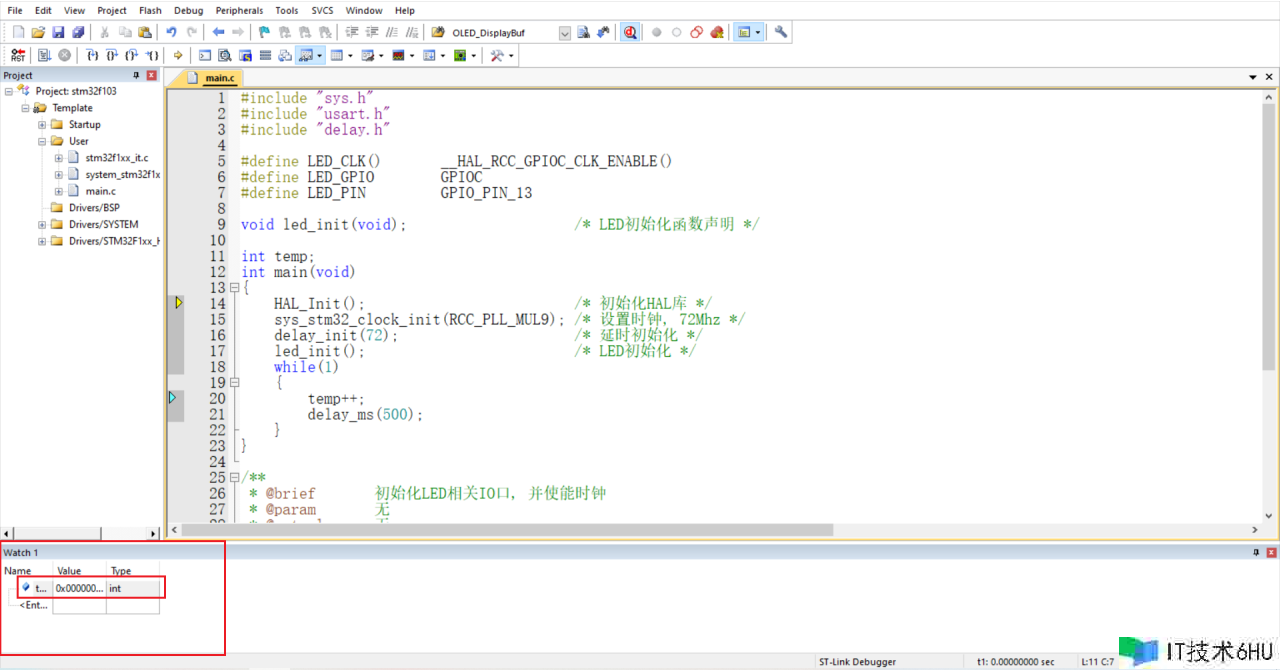The height and width of the screenshot is (670, 1280).
Task: Select the Drivers/BSP folder
Action: (x=93, y=208)
